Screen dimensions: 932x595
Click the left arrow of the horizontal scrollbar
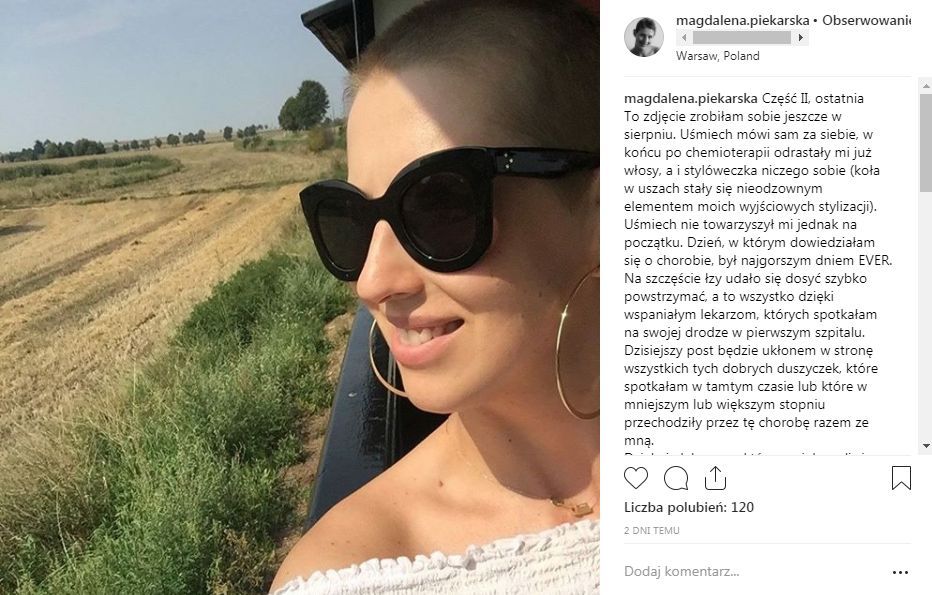pos(684,38)
